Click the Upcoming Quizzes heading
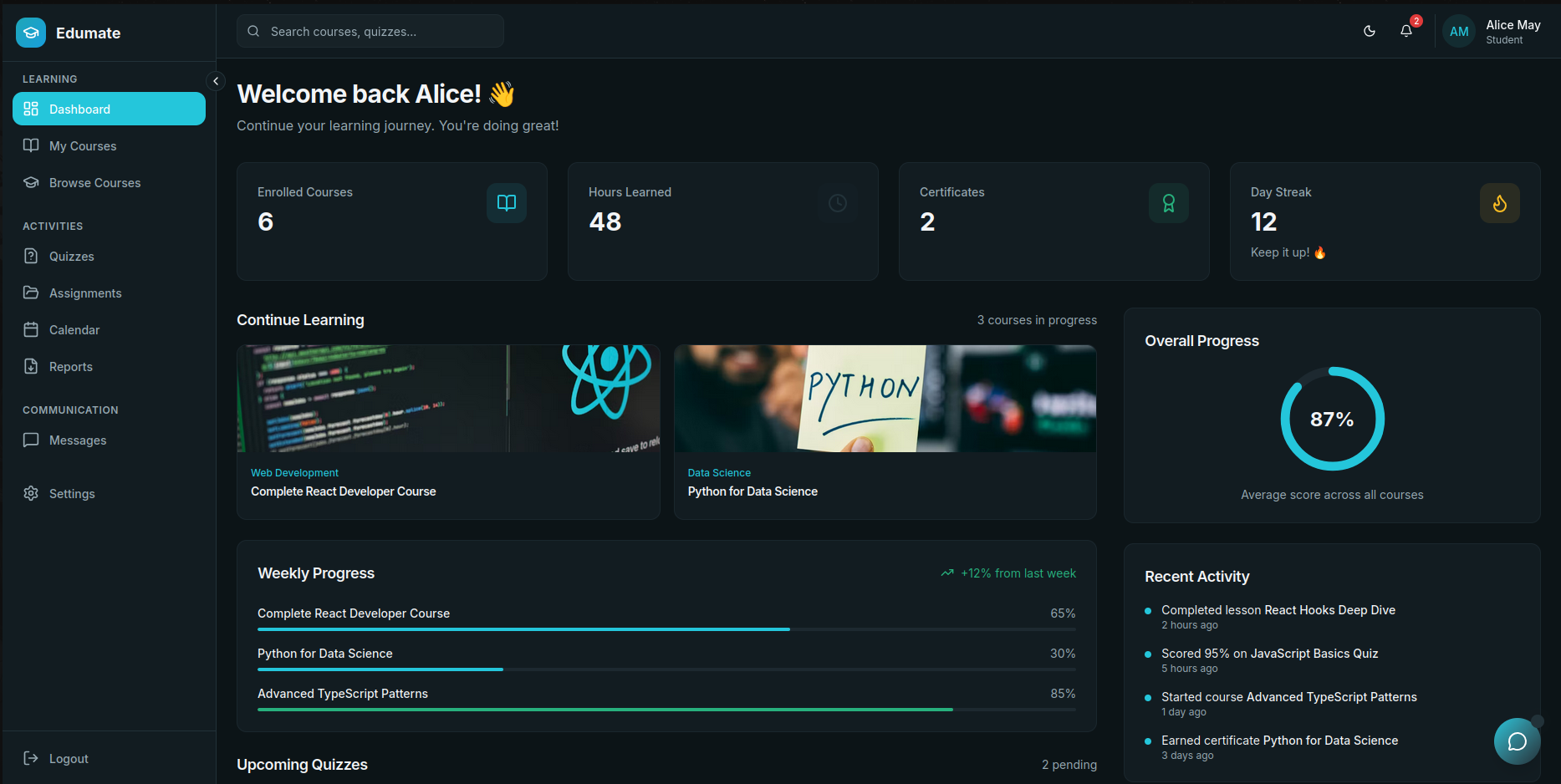The width and height of the screenshot is (1561, 784). coord(302,765)
